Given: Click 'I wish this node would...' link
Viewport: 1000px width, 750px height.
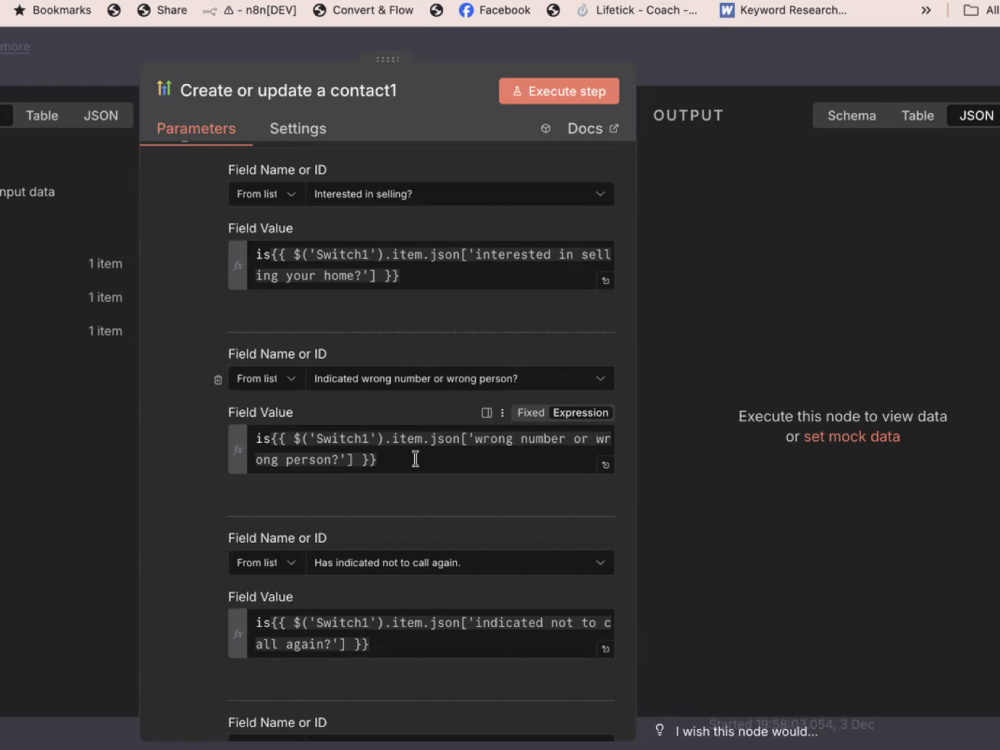Looking at the screenshot, I should (x=746, y=732).
